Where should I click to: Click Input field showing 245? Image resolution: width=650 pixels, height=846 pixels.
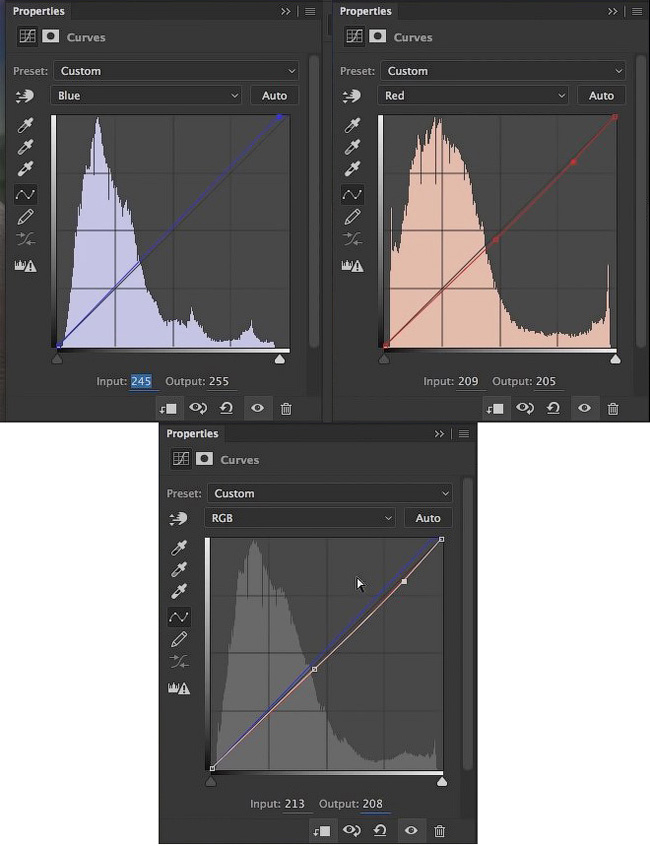[141, 381]
